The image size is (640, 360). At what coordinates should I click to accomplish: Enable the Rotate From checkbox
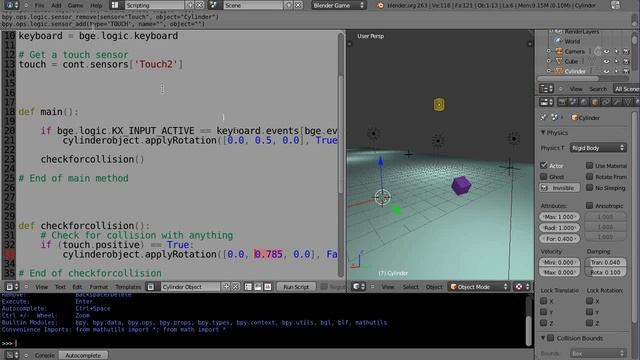click(589, 176)
